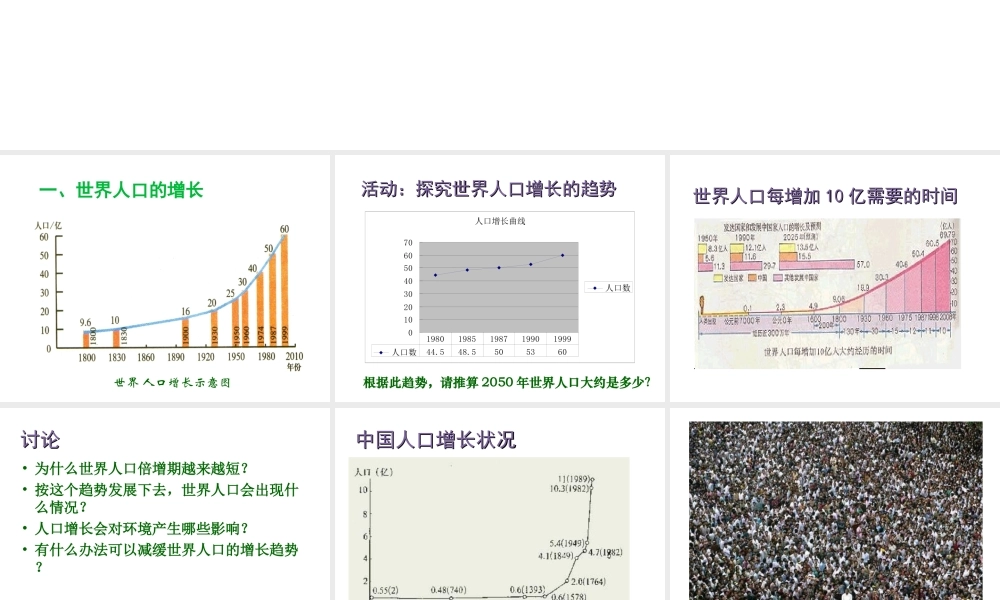Click the bullet 为什么世界人口倍增期越来越短？

click(142, 469)
